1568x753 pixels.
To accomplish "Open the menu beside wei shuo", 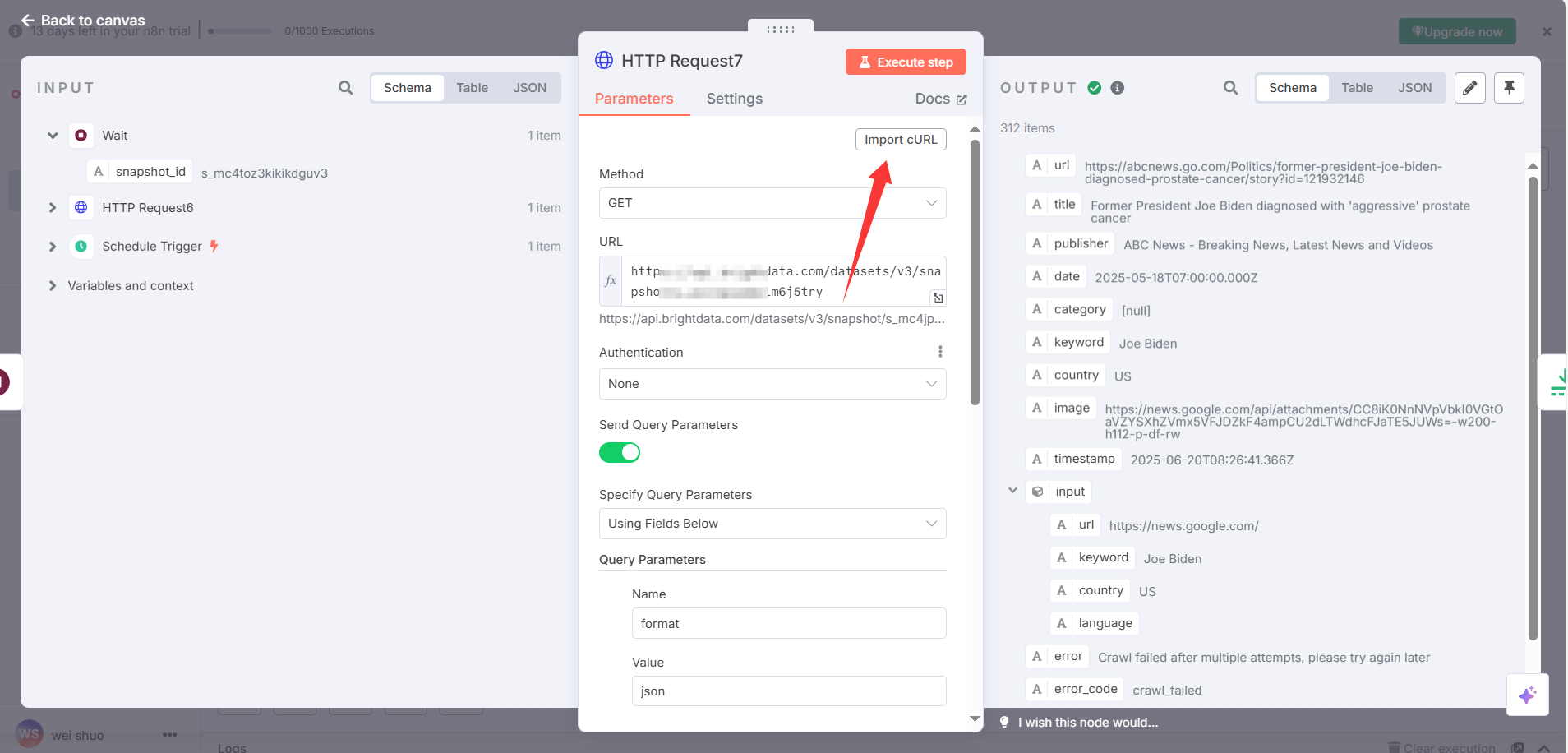I will coord(170,735).
